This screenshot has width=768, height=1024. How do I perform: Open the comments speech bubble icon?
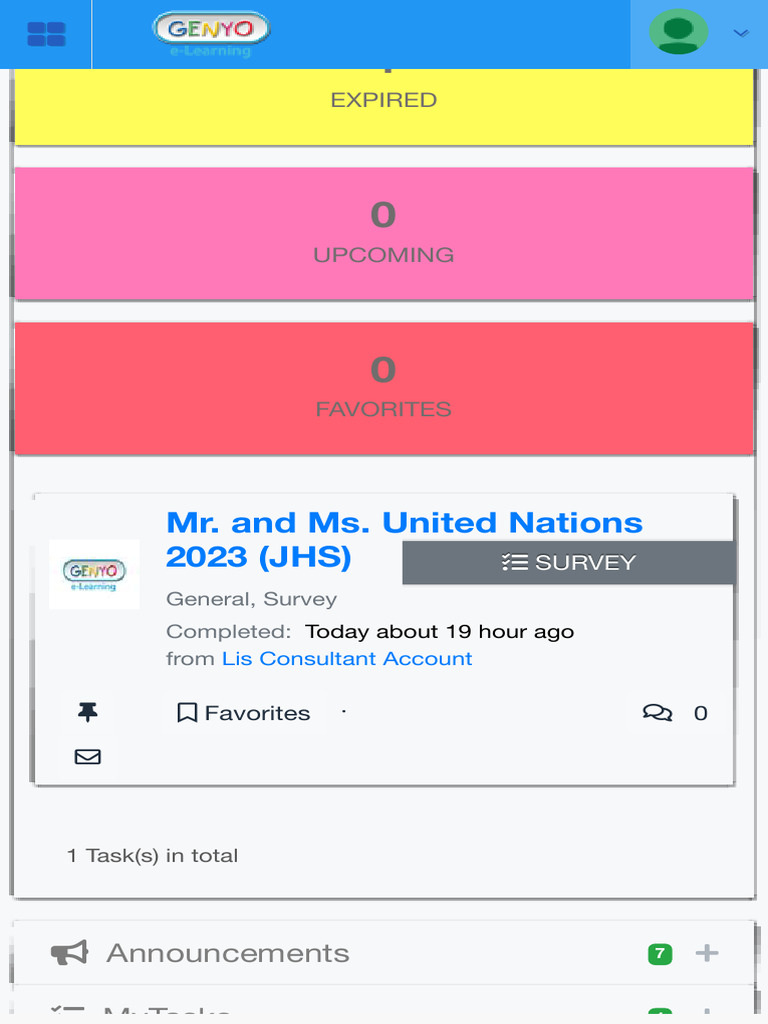[x=657, y=712]
